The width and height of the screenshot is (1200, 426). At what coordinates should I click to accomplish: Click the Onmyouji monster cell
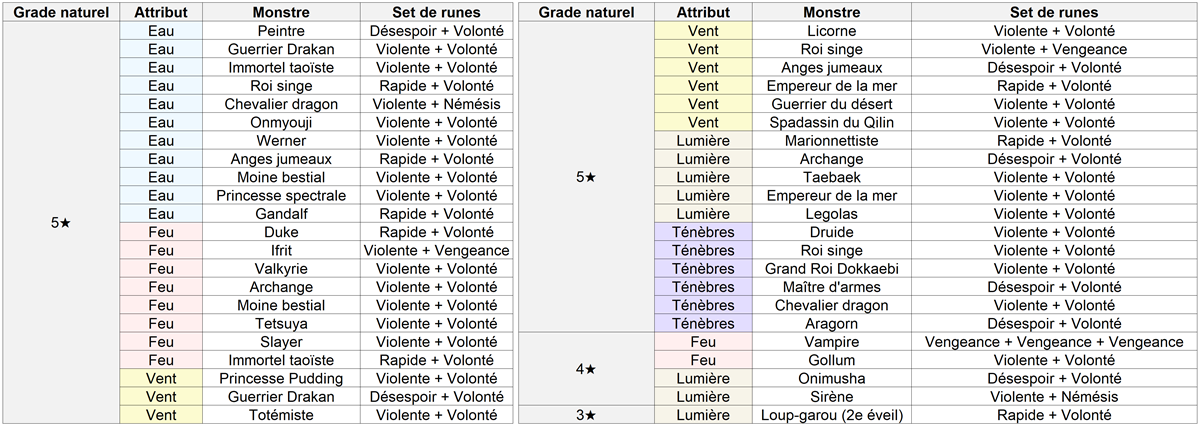(x=280, y=122)
